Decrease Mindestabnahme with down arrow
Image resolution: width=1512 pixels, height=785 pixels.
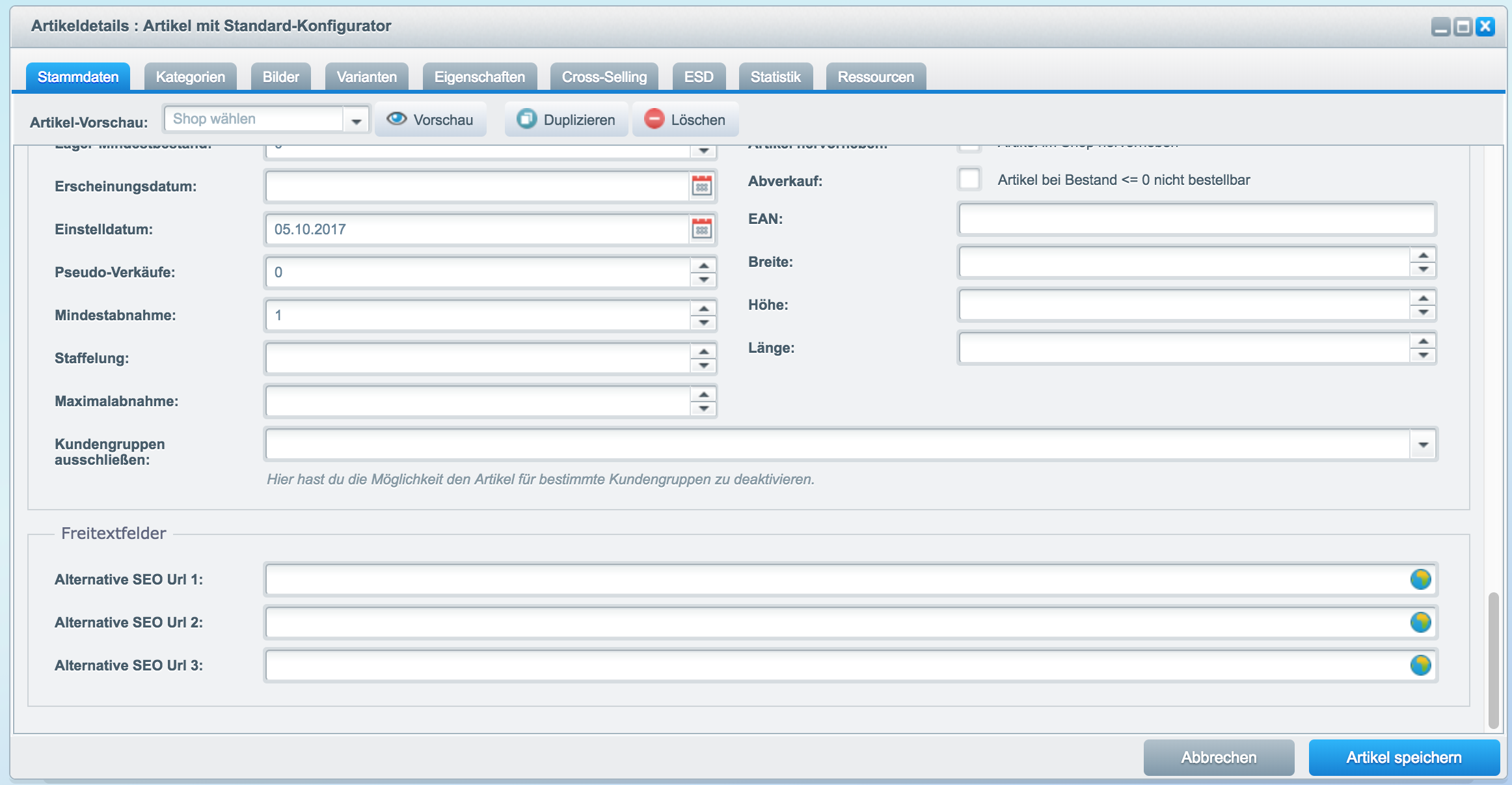[x=703, y=323]
